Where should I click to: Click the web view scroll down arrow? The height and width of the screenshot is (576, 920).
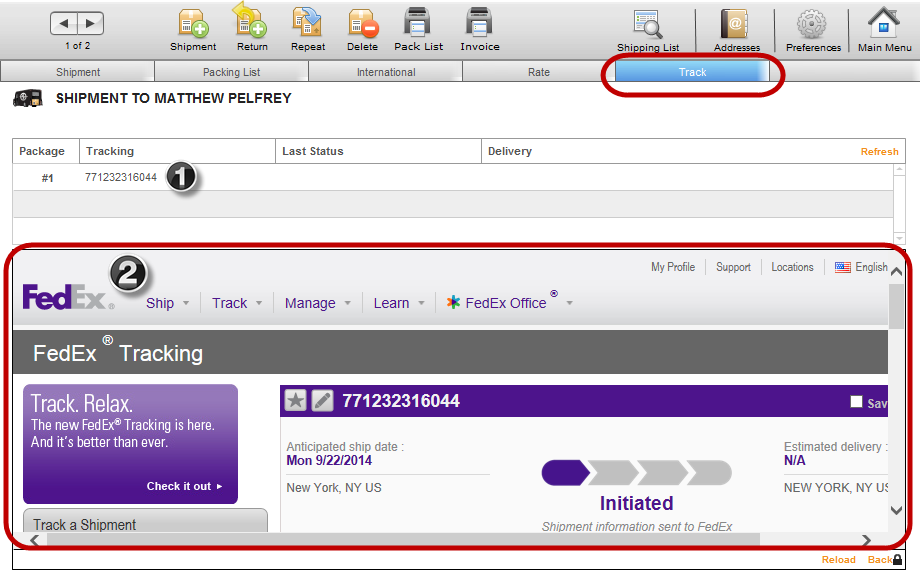pyautogui.click(x=896, y=510)
